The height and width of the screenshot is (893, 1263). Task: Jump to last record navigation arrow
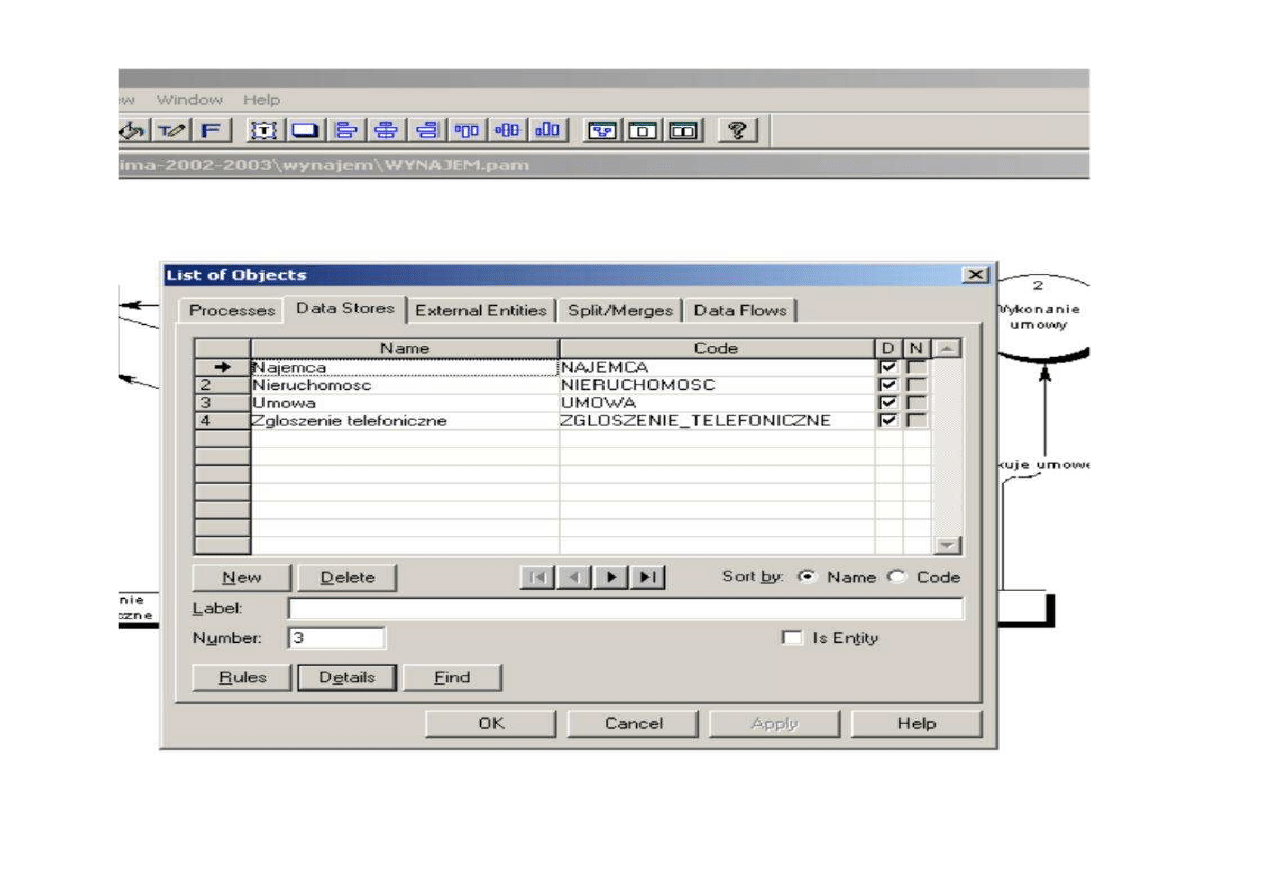(x=648, y=577)
